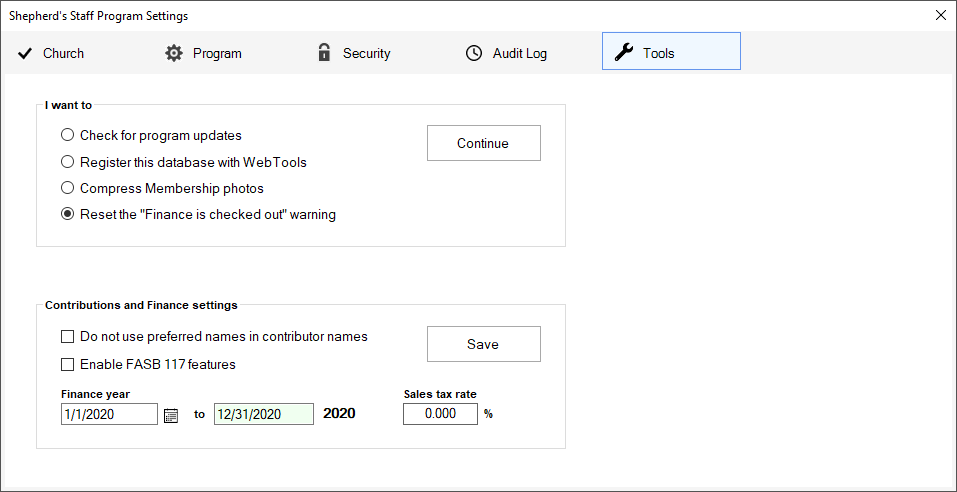This screenshot has height=492, width=957.
Task: Focus the Sales tax rate field
Action: coord(440,414)
